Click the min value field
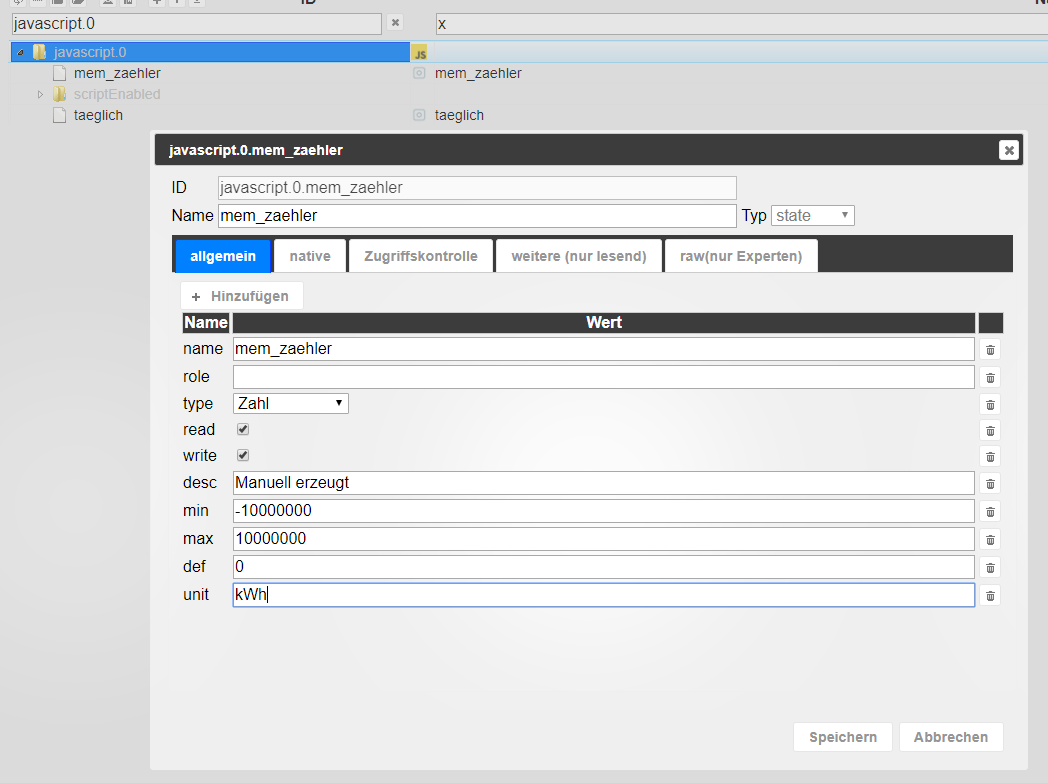Viewport: 1048px width, 783px height. click(x=604, y=511)
